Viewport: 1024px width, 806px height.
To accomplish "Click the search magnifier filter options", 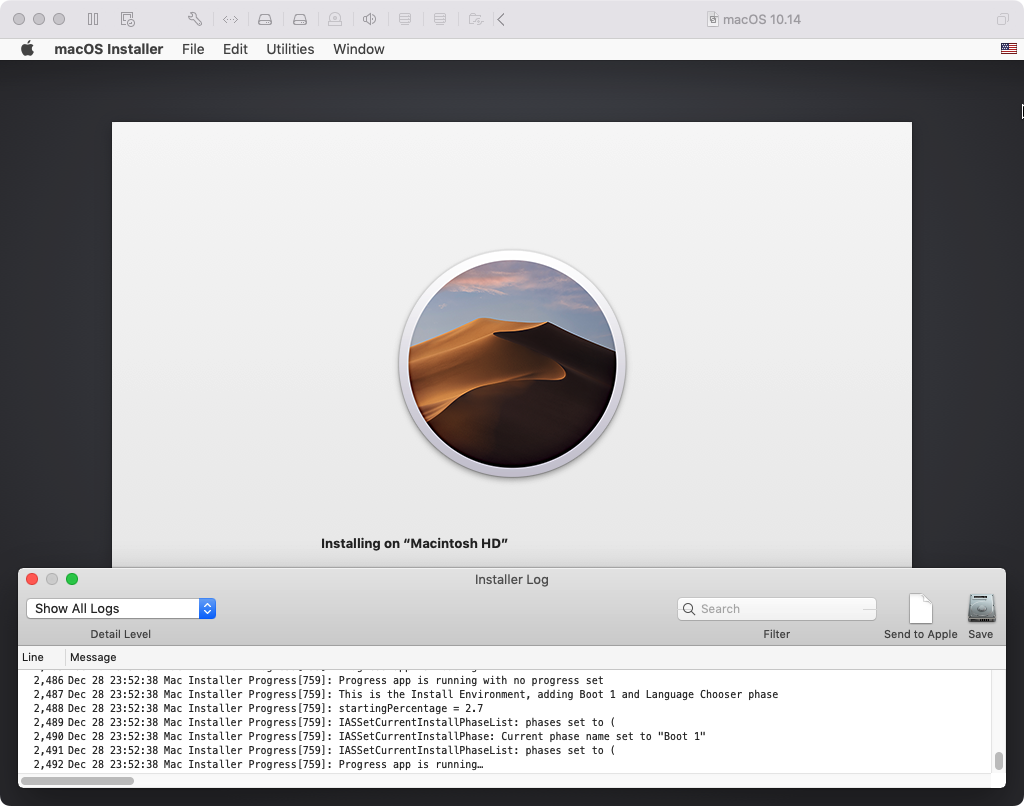I will 689,609.
